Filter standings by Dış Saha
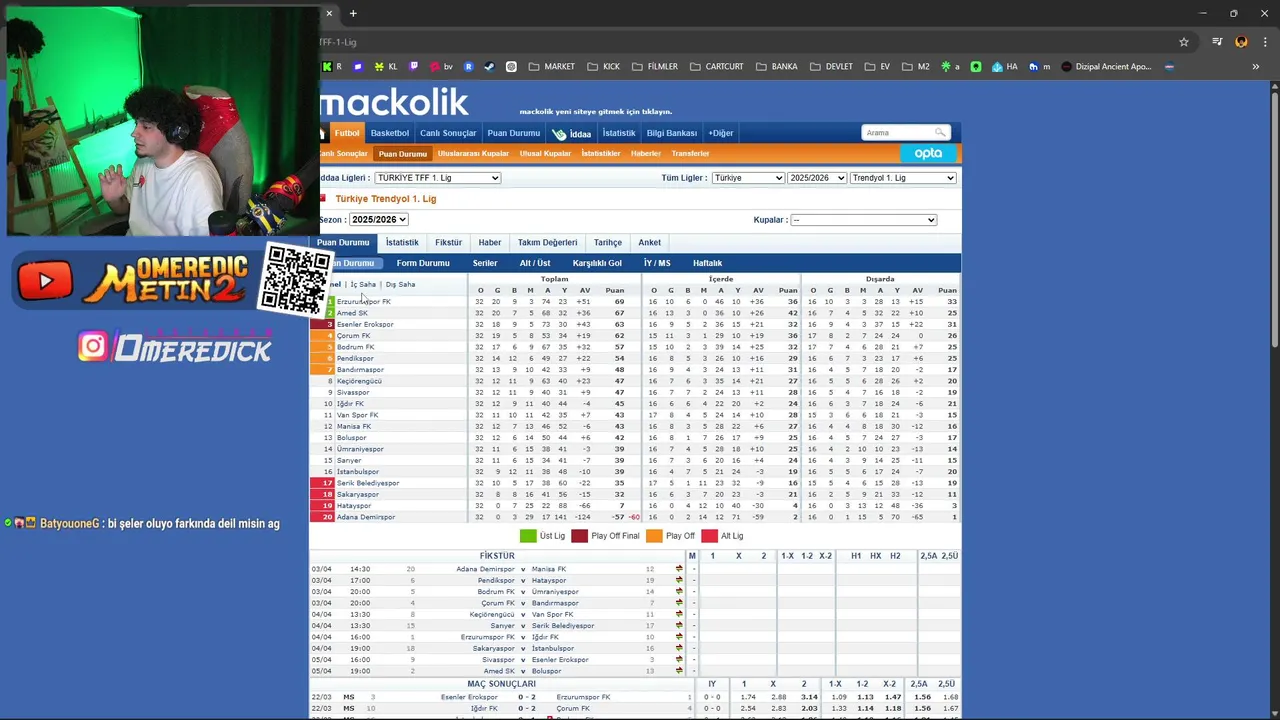Viewport: 1280px width, 720px height. (x=400, y=285)
